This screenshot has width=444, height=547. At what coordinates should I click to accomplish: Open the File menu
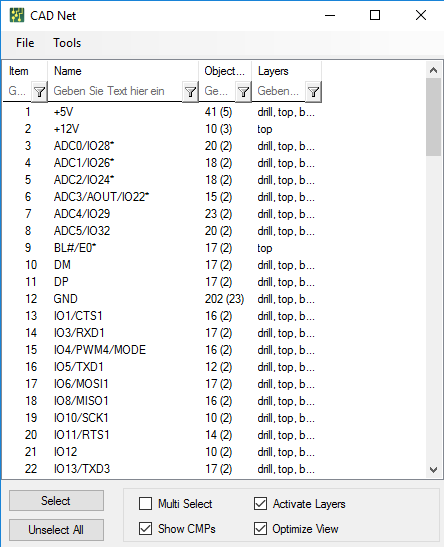coord(25,43)
